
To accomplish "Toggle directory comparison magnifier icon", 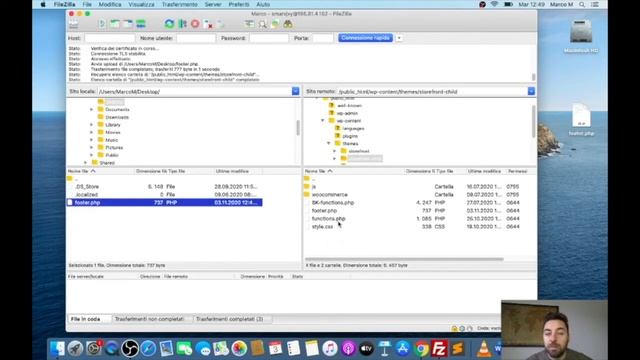I will coord(262,24).
